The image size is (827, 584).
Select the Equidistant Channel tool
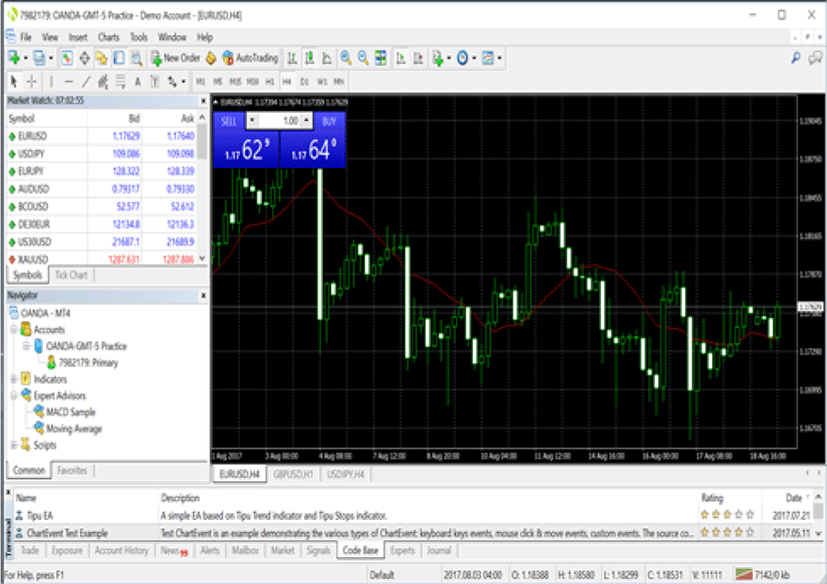tap(103, 82)
